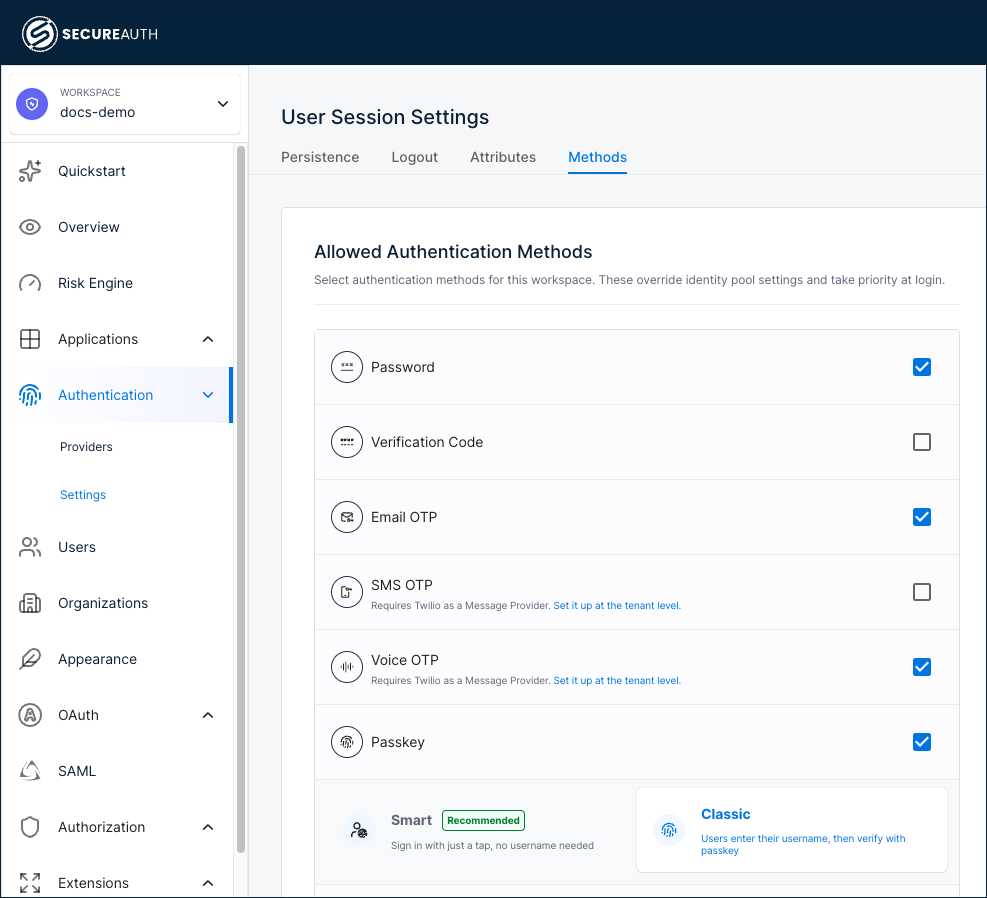Collapse the Authentication menu section
Viewport: 987px width, 898px height.
click(x=208, y=395)
